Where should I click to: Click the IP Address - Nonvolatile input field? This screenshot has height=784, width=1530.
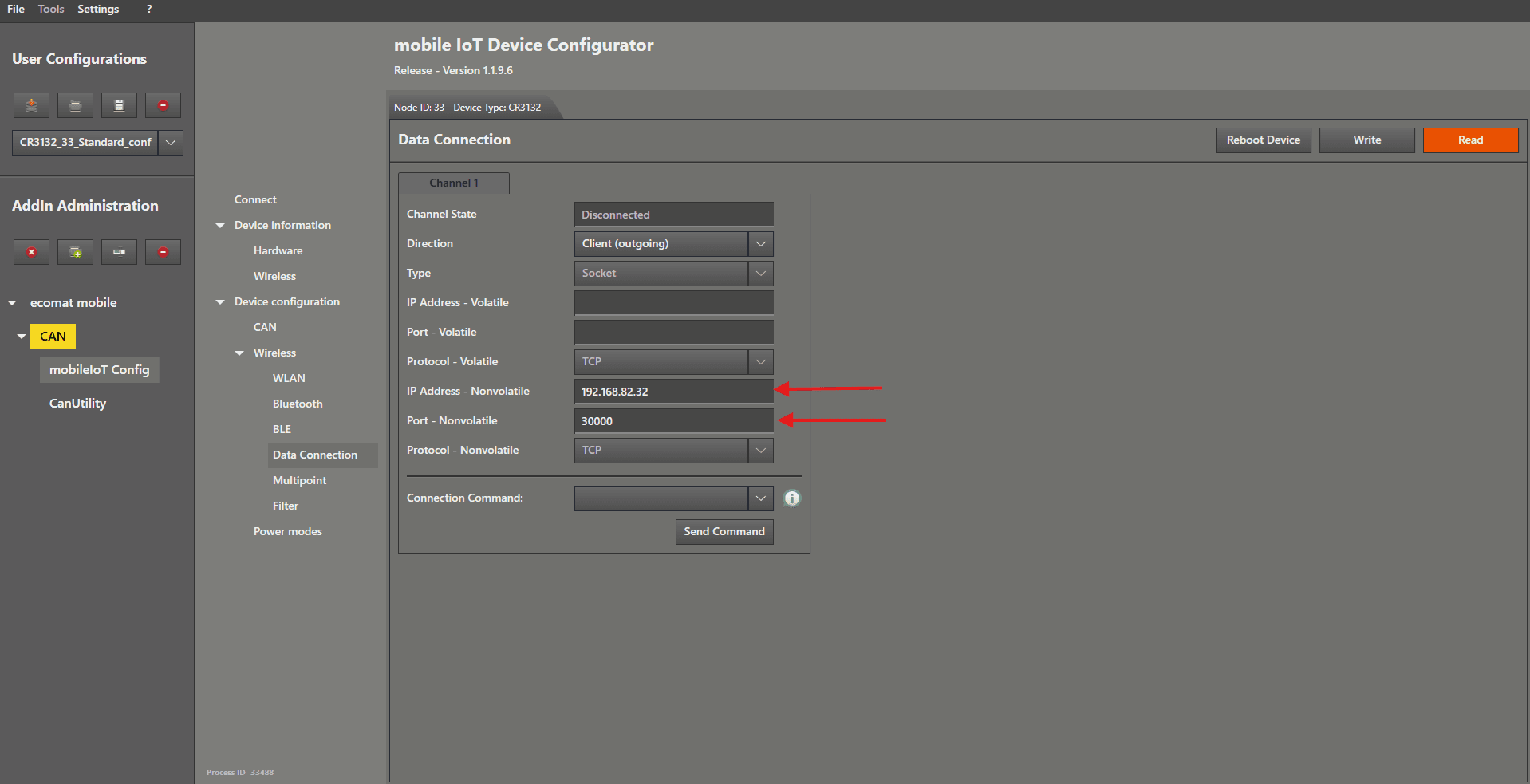(x=672, y=392)
